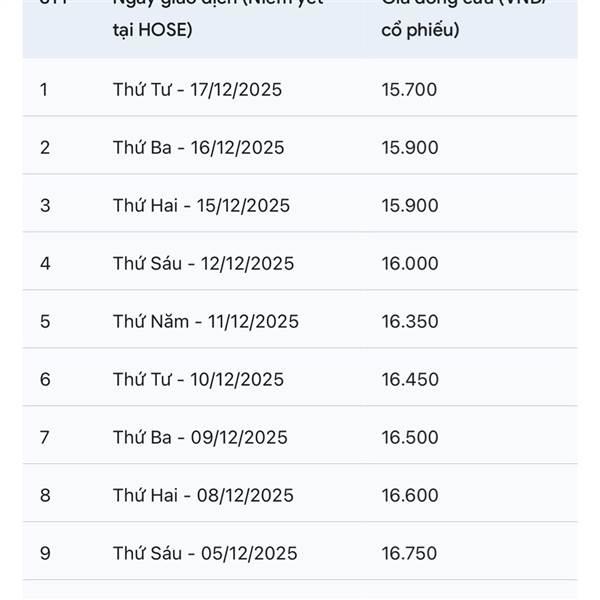Select the 16.450 closing price
Image resolution: width=600 pixels, height=600 pixels.
409,380
